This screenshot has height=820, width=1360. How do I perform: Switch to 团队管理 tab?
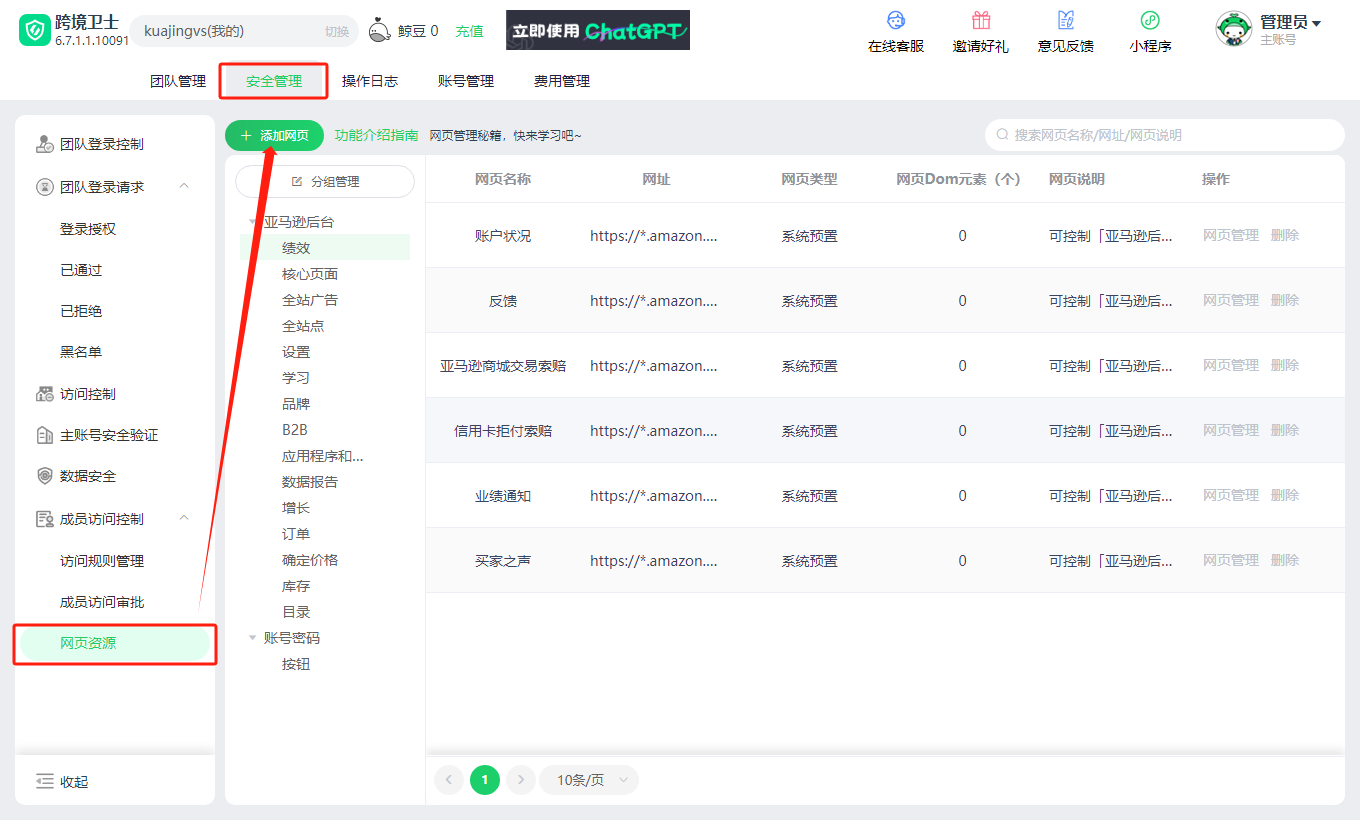point(178,81)
